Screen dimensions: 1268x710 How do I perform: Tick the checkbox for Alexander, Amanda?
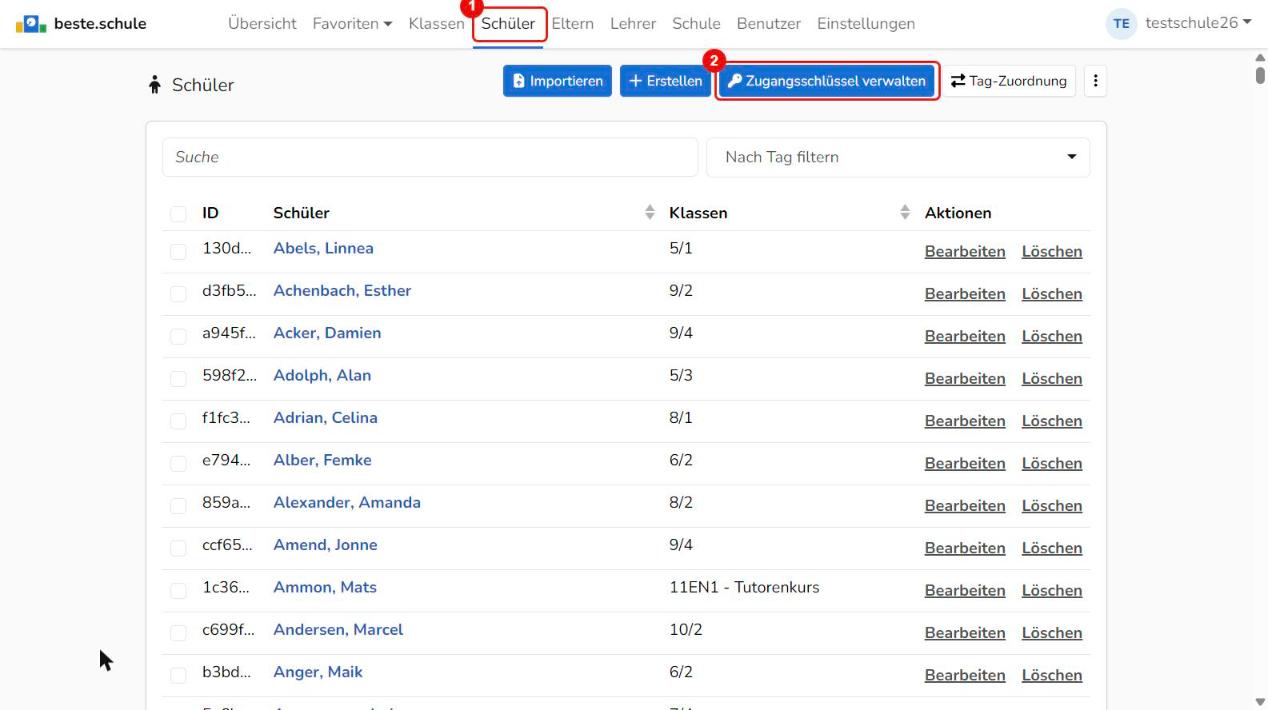[178, 506]
